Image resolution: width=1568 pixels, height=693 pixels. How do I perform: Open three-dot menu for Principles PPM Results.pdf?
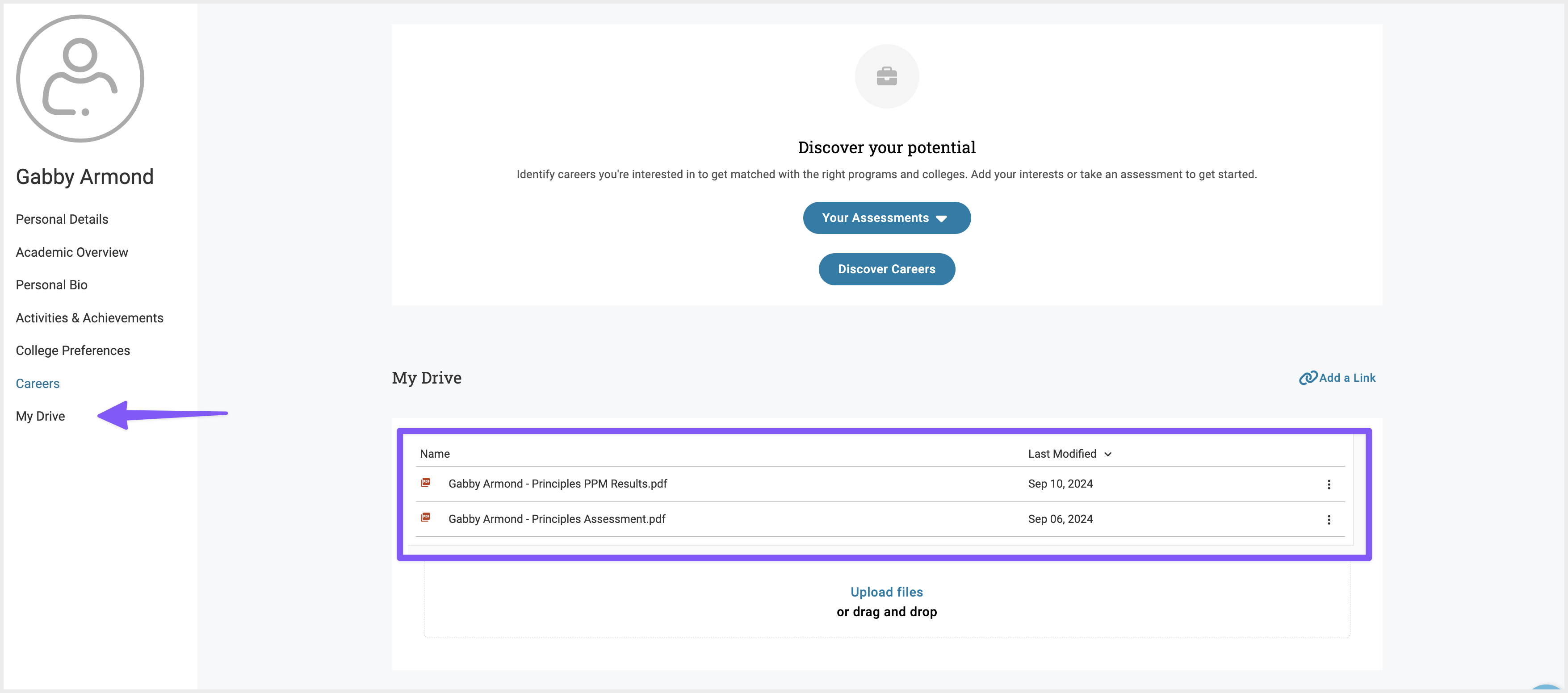tap(1328, 484)
